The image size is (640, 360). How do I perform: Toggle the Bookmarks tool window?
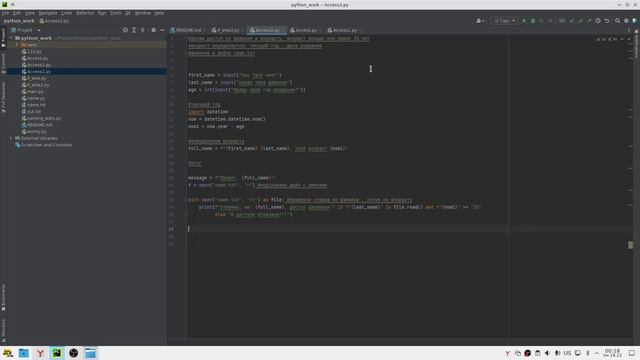[x=3, y=298]
